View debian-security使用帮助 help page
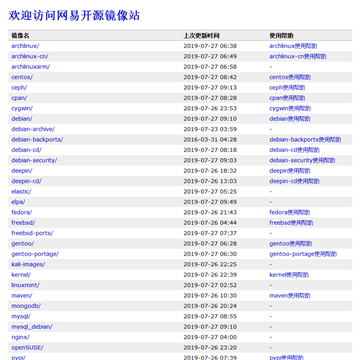 pos(302,160)
